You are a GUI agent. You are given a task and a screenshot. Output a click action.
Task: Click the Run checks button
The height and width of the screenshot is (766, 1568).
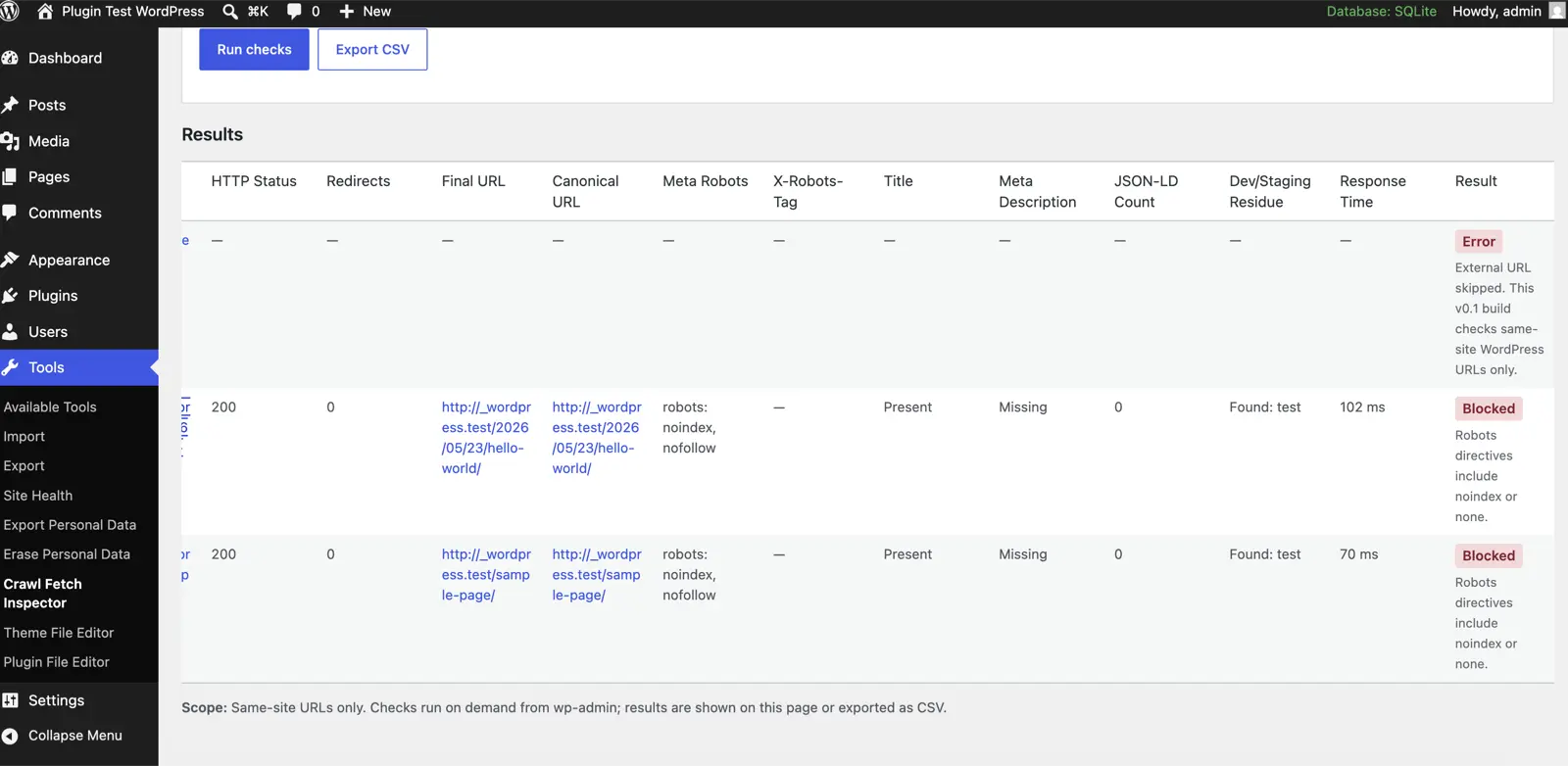tap(254, 49)
